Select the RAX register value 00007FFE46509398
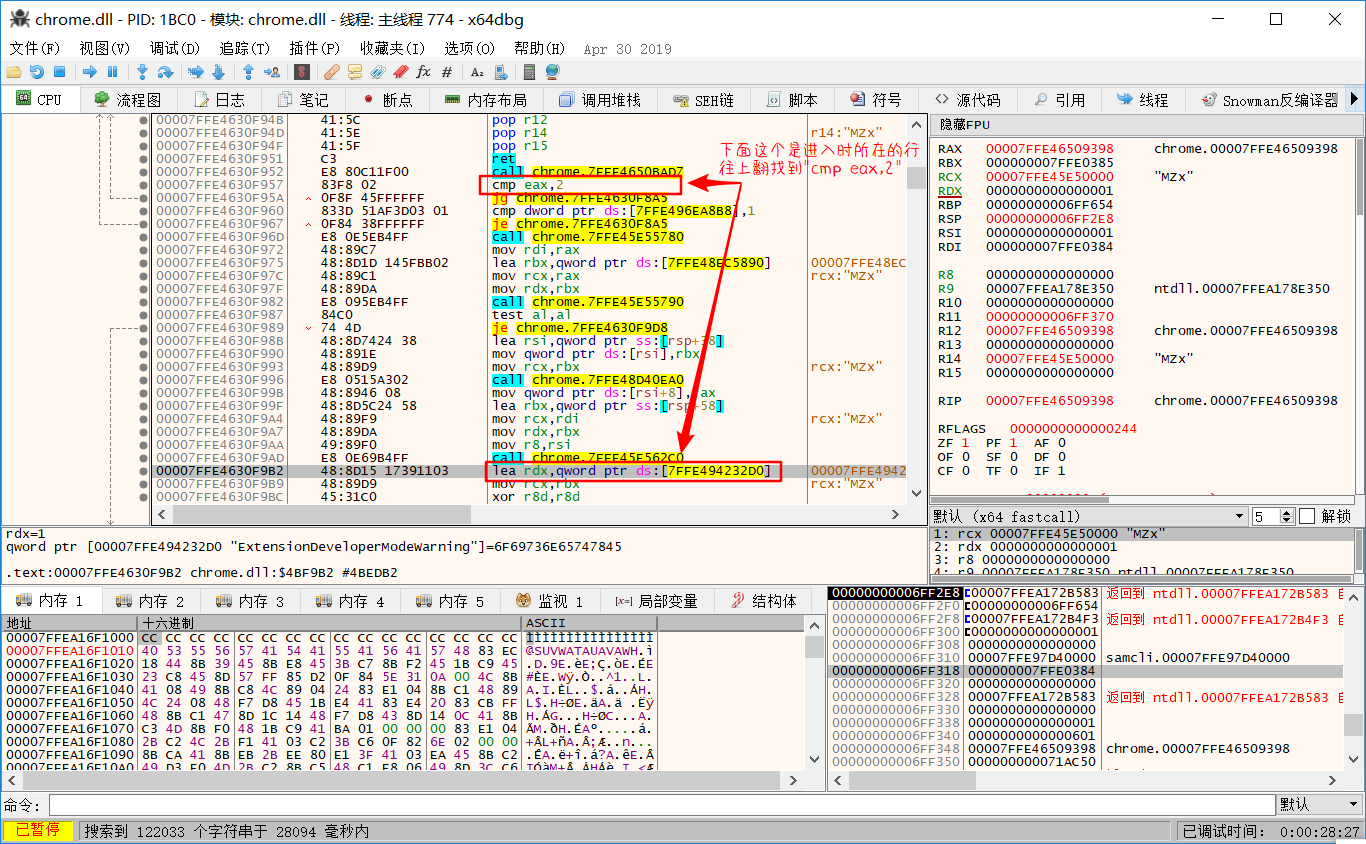 point(1049,149)
